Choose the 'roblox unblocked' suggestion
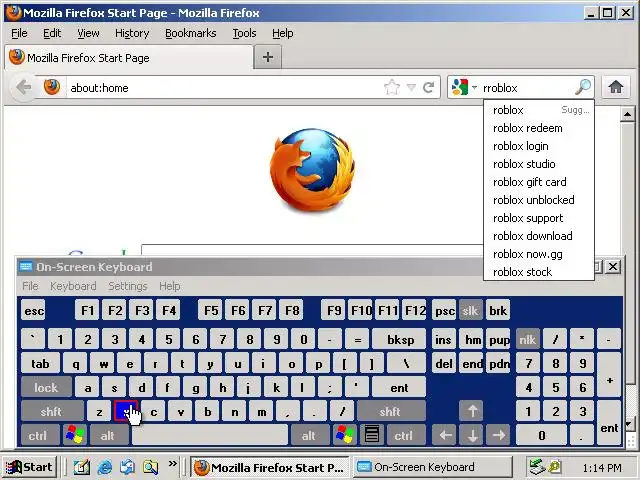Viewport: 640px width, 480px height. click(x=539, y=200)
